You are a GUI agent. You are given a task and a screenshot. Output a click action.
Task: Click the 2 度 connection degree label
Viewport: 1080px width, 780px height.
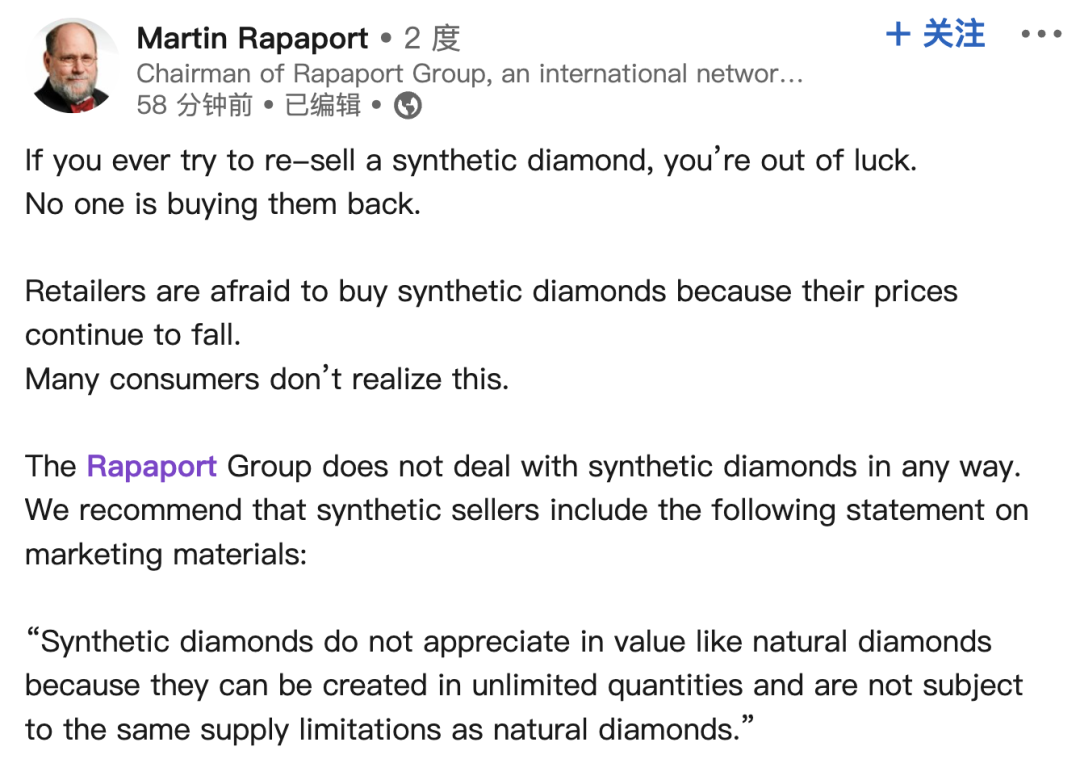pos(432,39)
